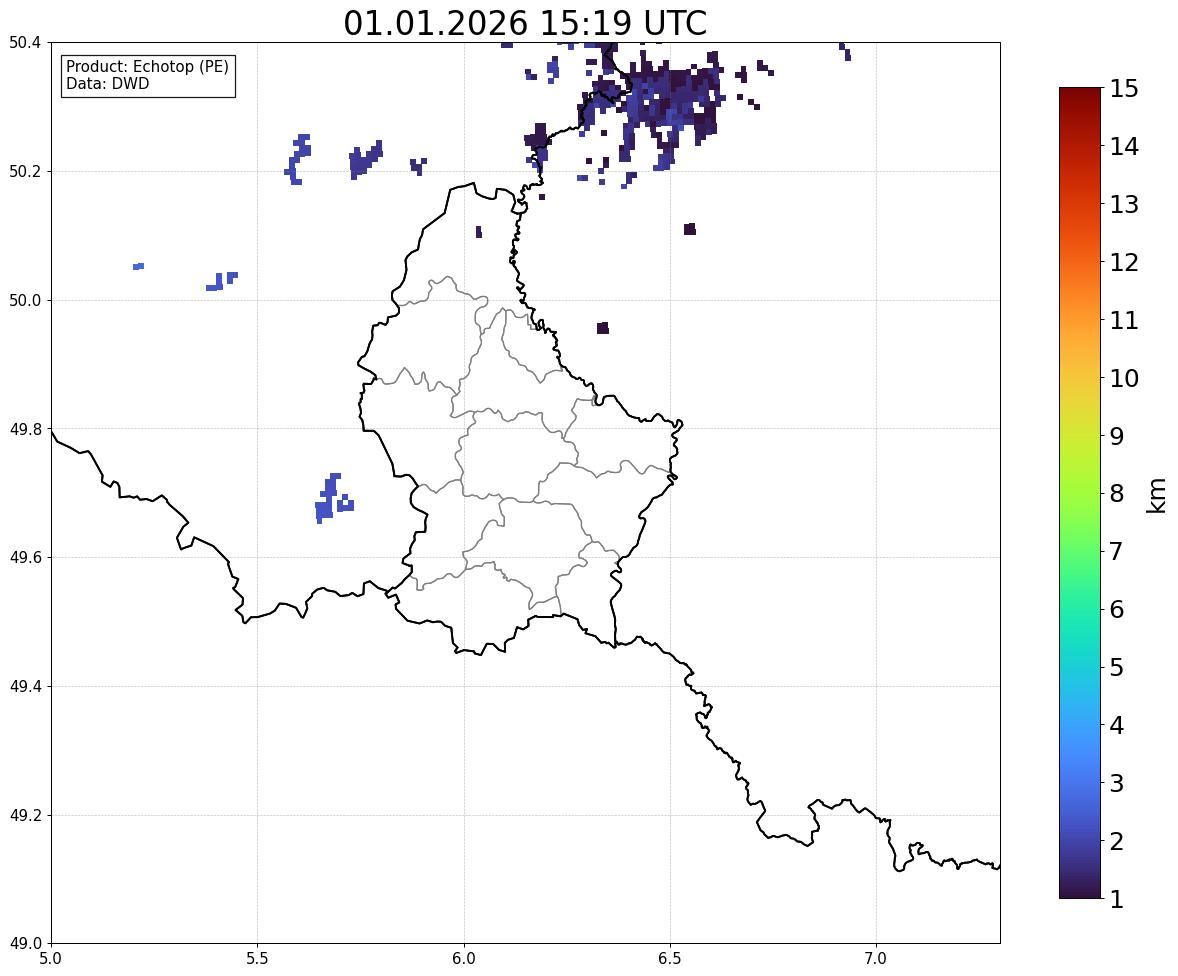Click the title '01.01.2026 15:19 UTC'
1178x976 pixels.
click(x=525, y=23)
